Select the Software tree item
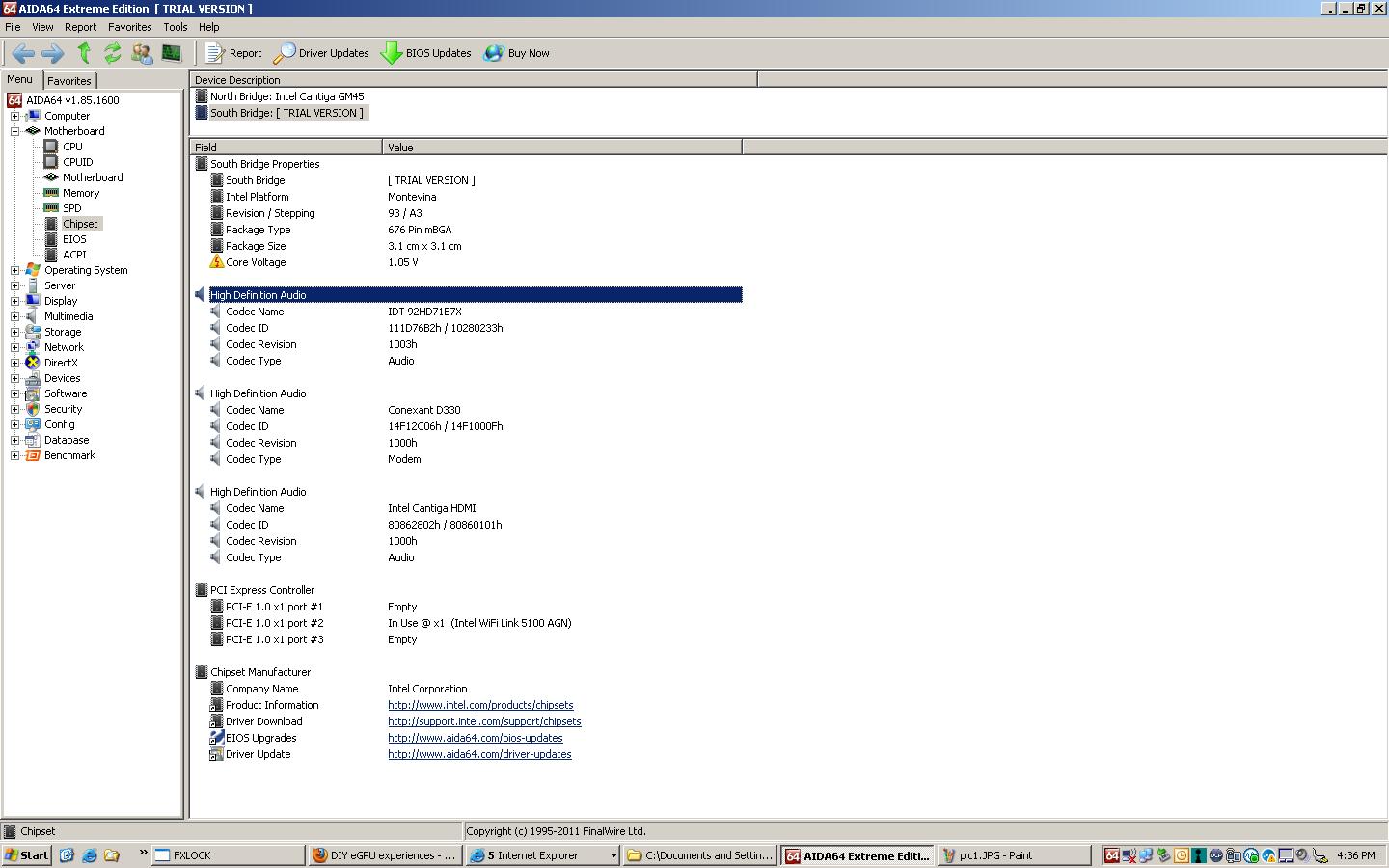The height and width of the screenshot is (868, 1389). coord(66,393)
